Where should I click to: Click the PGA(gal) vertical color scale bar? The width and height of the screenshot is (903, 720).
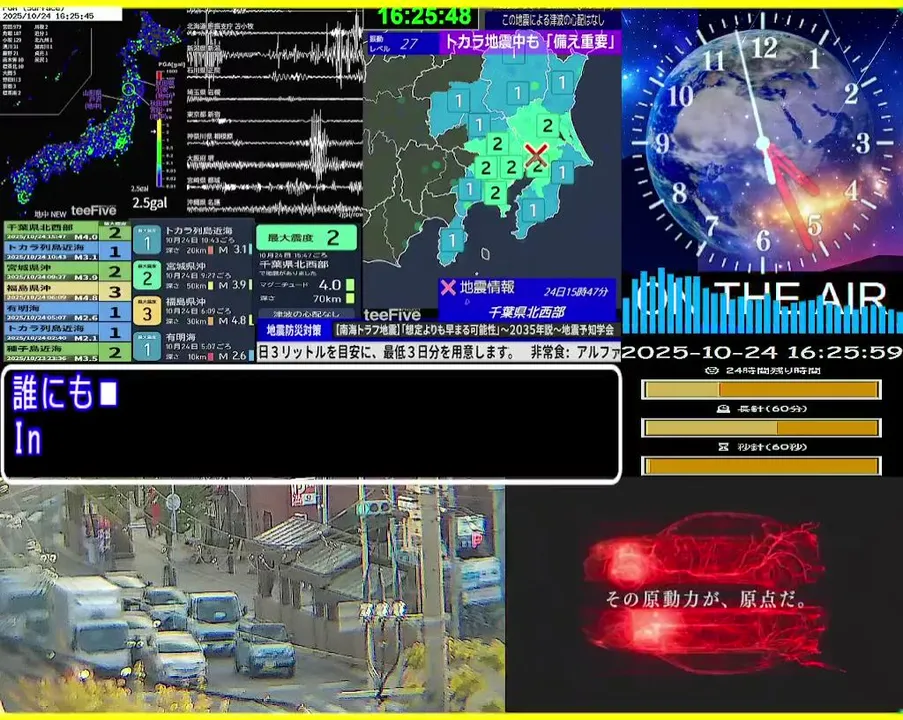point(160,129)
